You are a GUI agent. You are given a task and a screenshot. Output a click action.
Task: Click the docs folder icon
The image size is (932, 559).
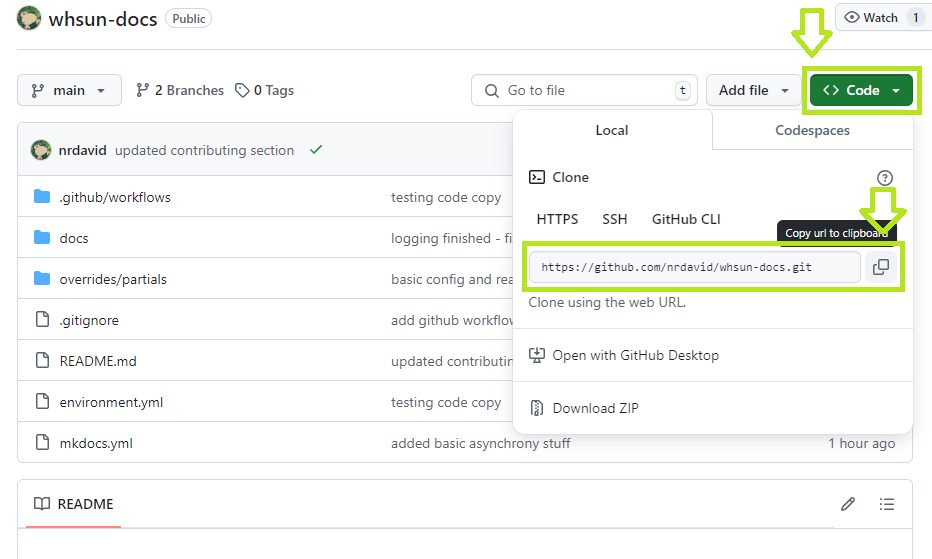click(42, 238)
